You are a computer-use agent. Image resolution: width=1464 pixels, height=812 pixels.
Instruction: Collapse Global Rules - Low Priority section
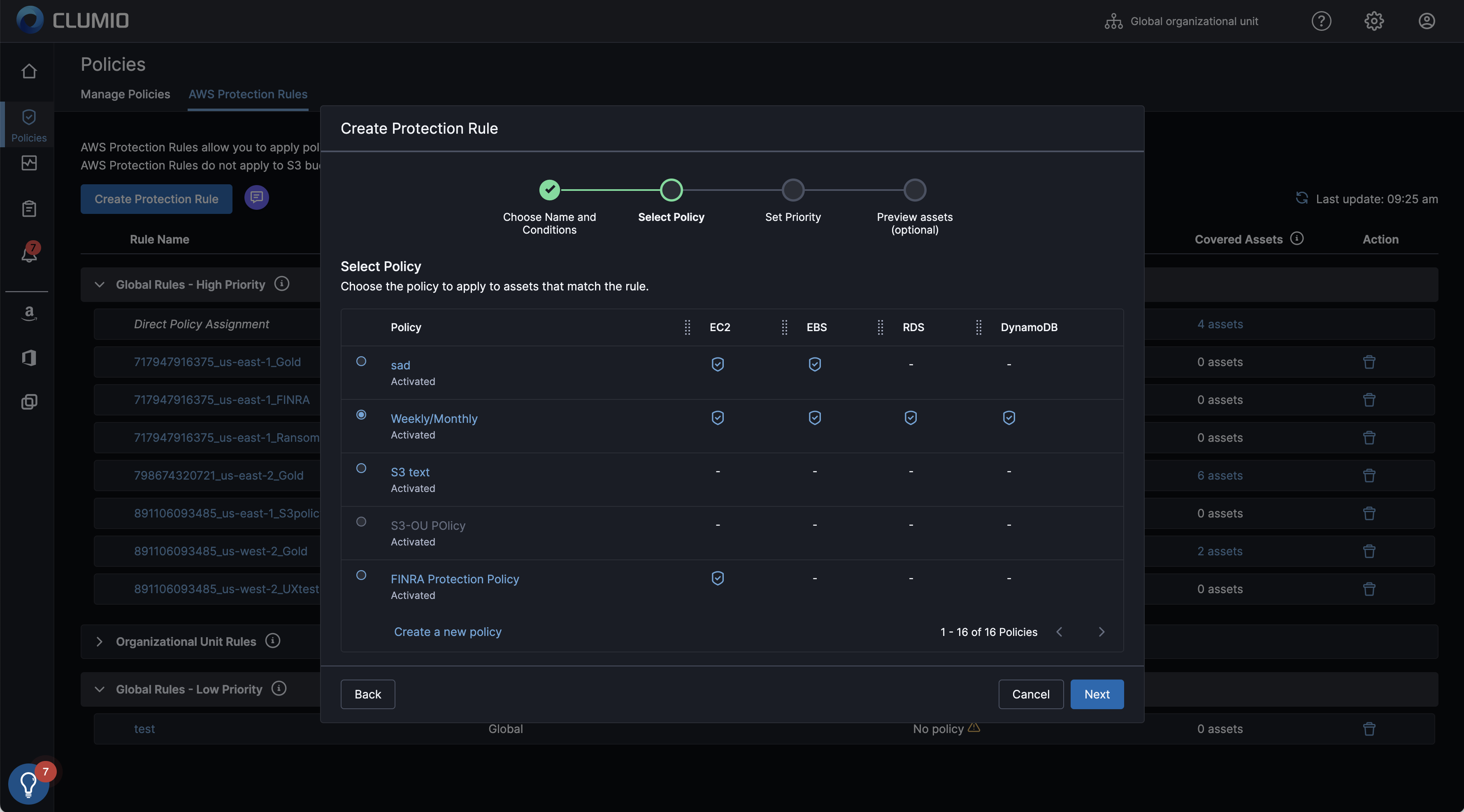pyautogui.click(x=100, y=689)
